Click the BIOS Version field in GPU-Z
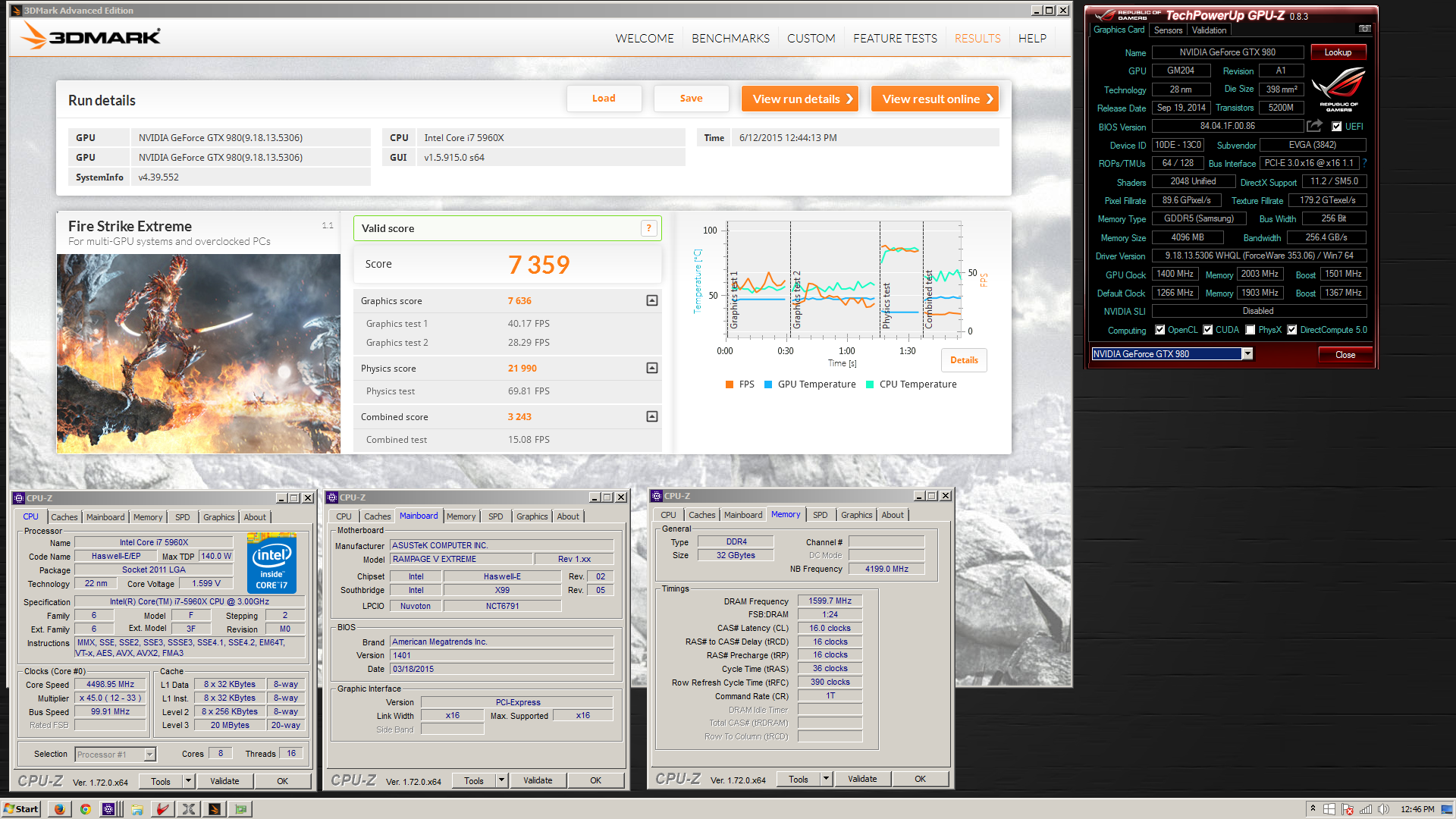This screenshot has height=819, width=1456. [1227, 126]
